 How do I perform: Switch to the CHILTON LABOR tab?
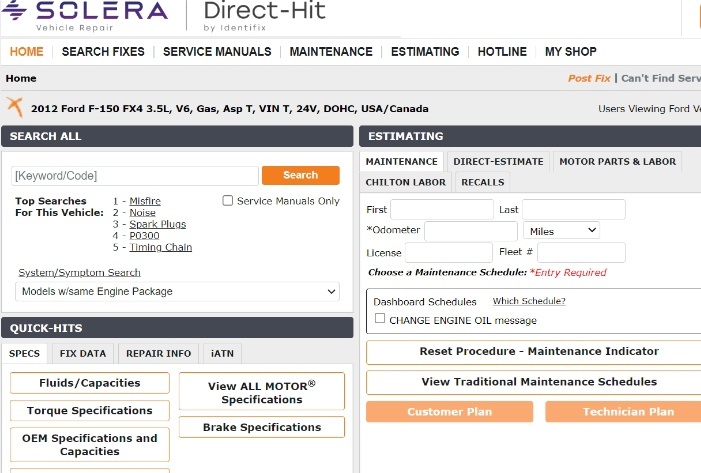coord(405,182)
